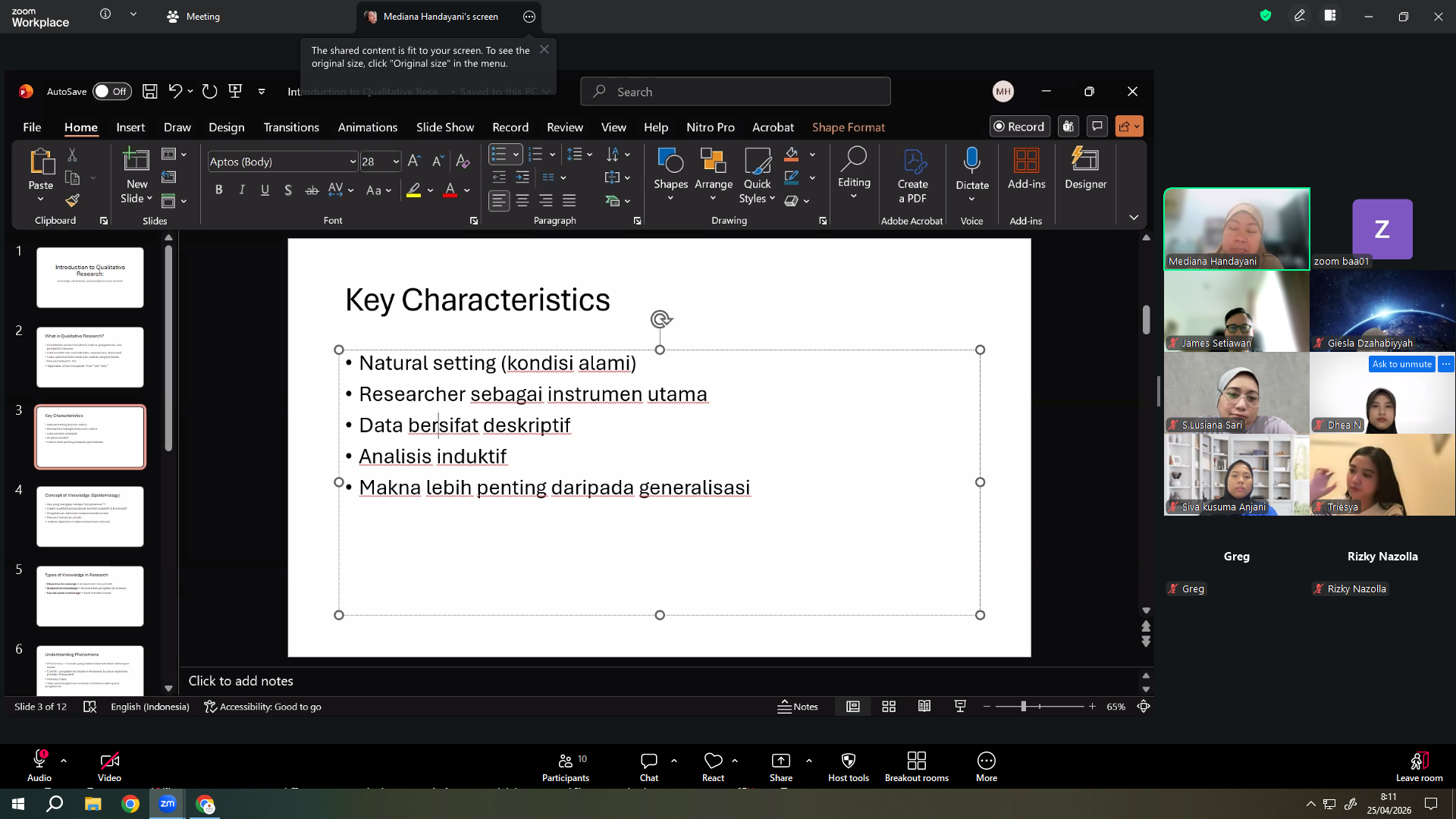Start presentation from beginning icon
This screenshot has height=819, width=1456.
point(236,91)
